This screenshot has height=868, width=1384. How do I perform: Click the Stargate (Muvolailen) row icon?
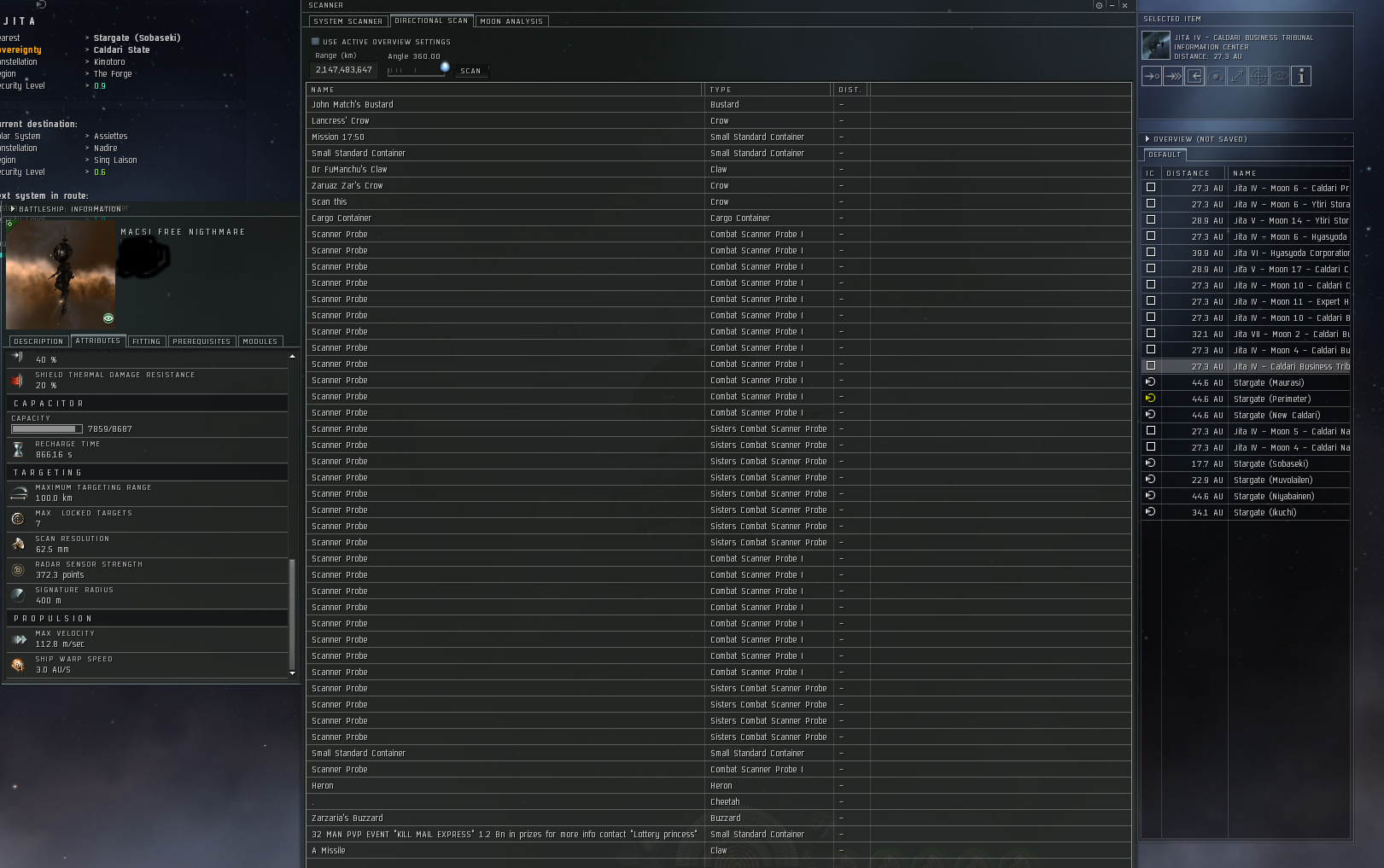[1150, 480]
